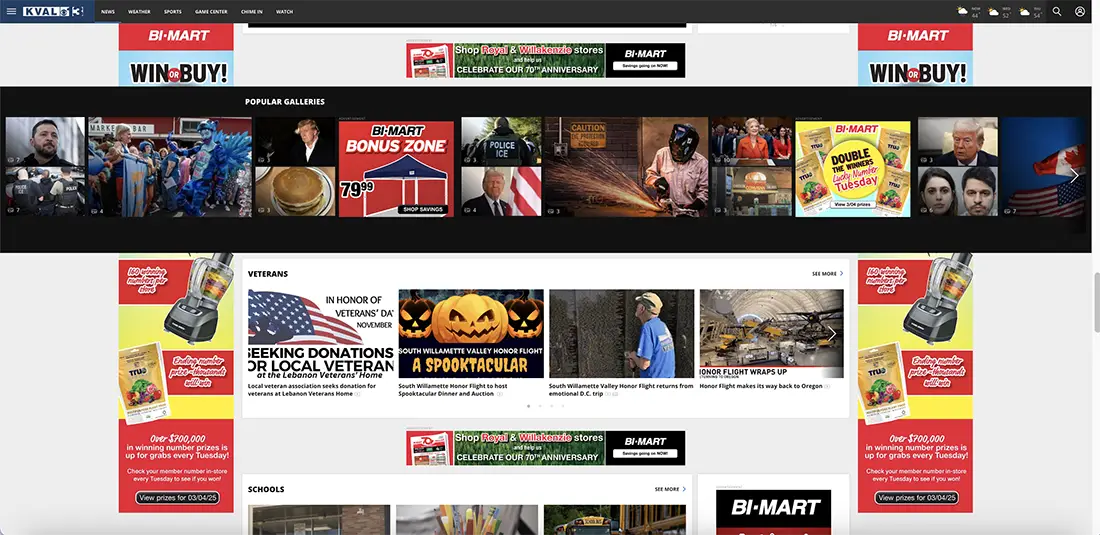
Task: Select fourth Veterans carousel page dot
Action: coord(563,406)
